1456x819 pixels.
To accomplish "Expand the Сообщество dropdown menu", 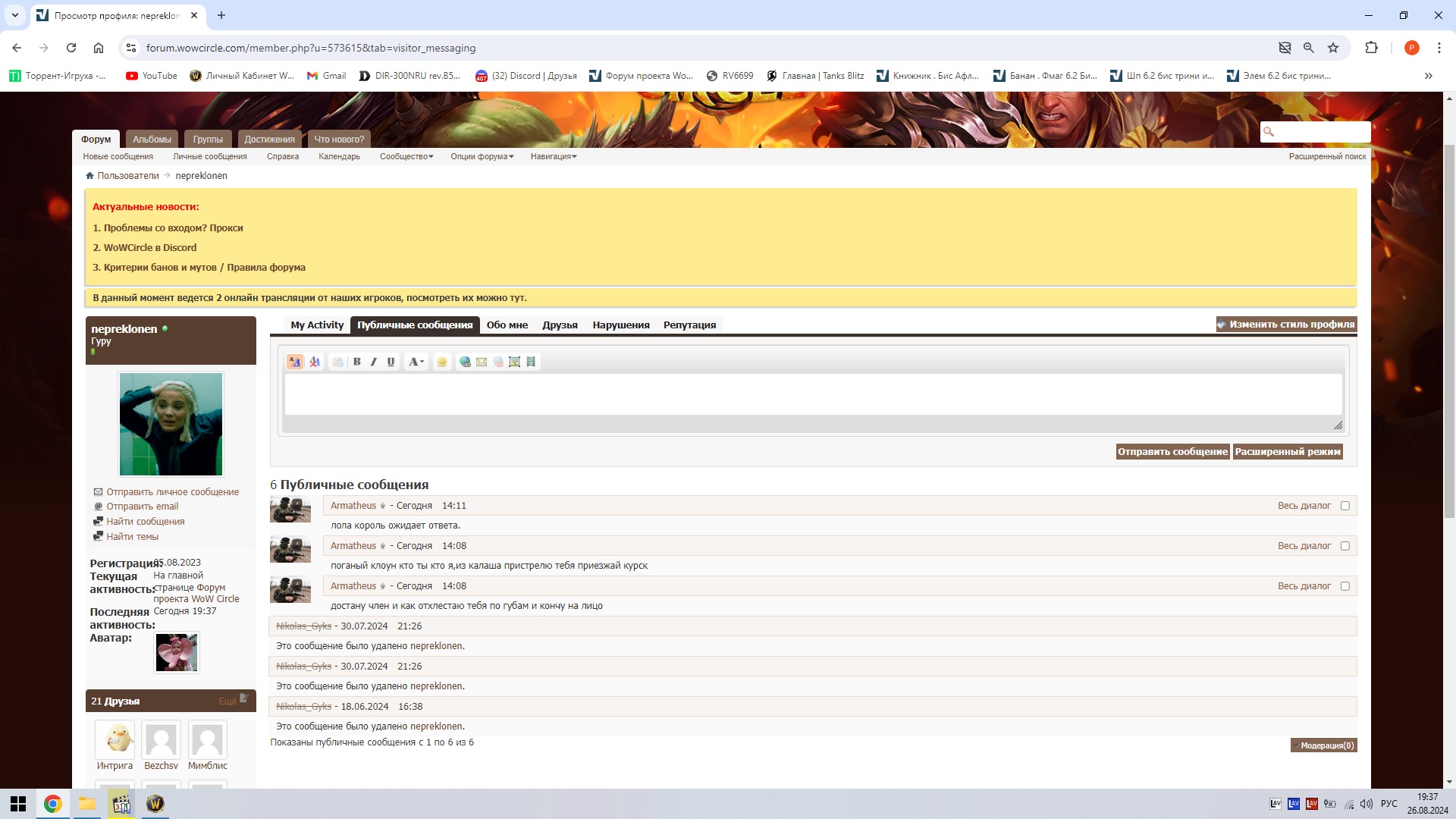I will click(406, 156).
